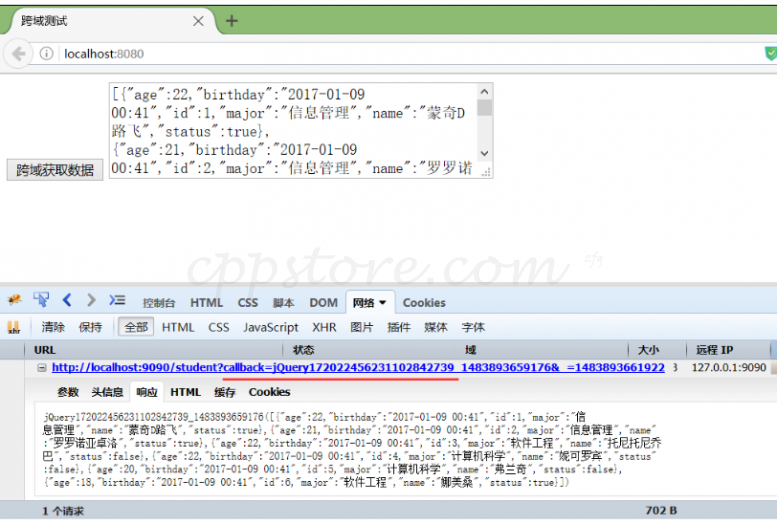This screenshot has height=524, width=777.
Task: Click the green shield icon
Action: coord(770,54)
